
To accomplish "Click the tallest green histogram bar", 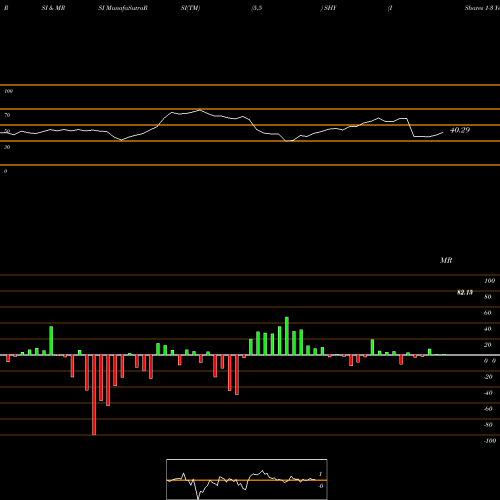I will tap(287, 336).
